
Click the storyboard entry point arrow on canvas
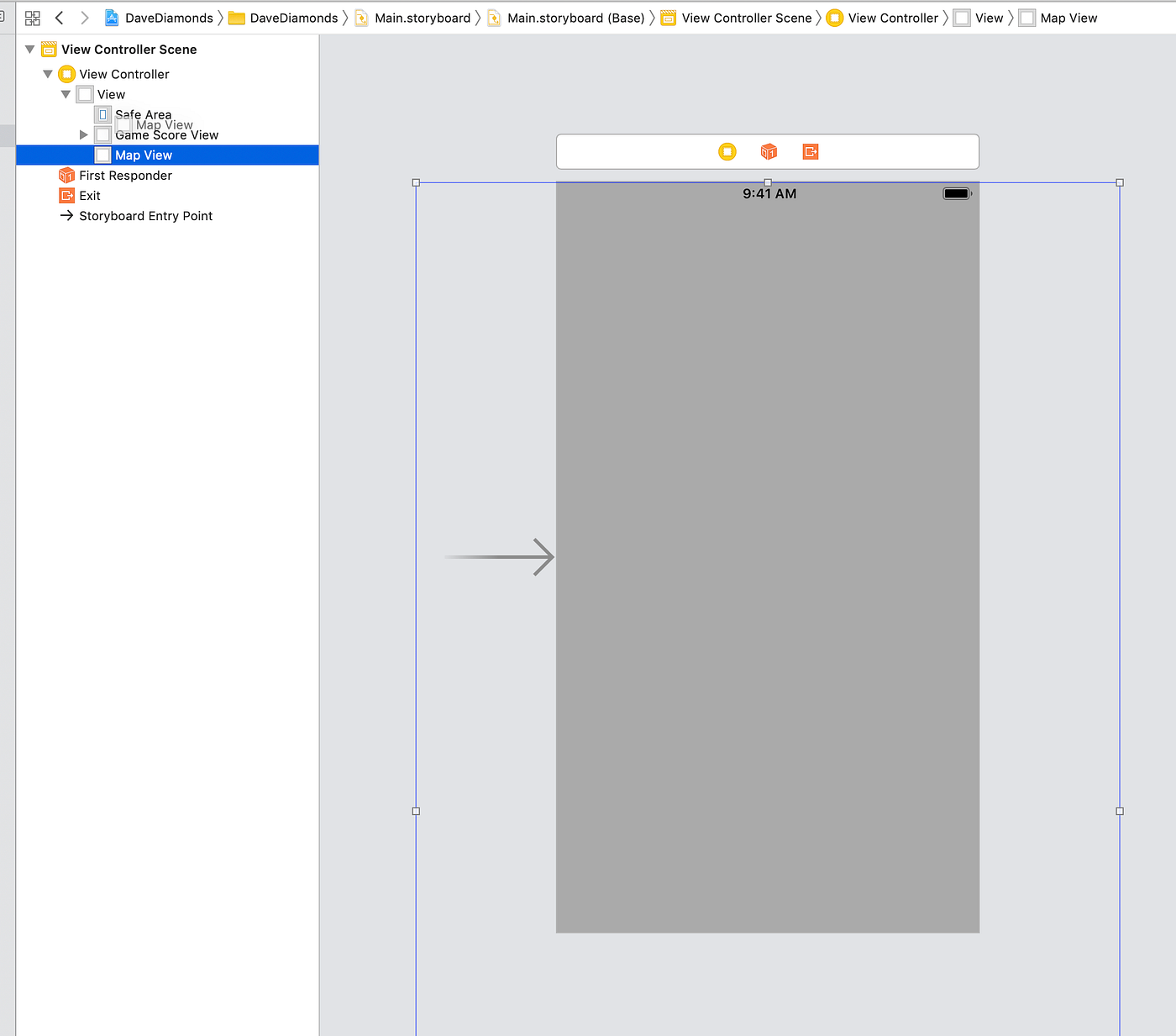pos(500,556)
